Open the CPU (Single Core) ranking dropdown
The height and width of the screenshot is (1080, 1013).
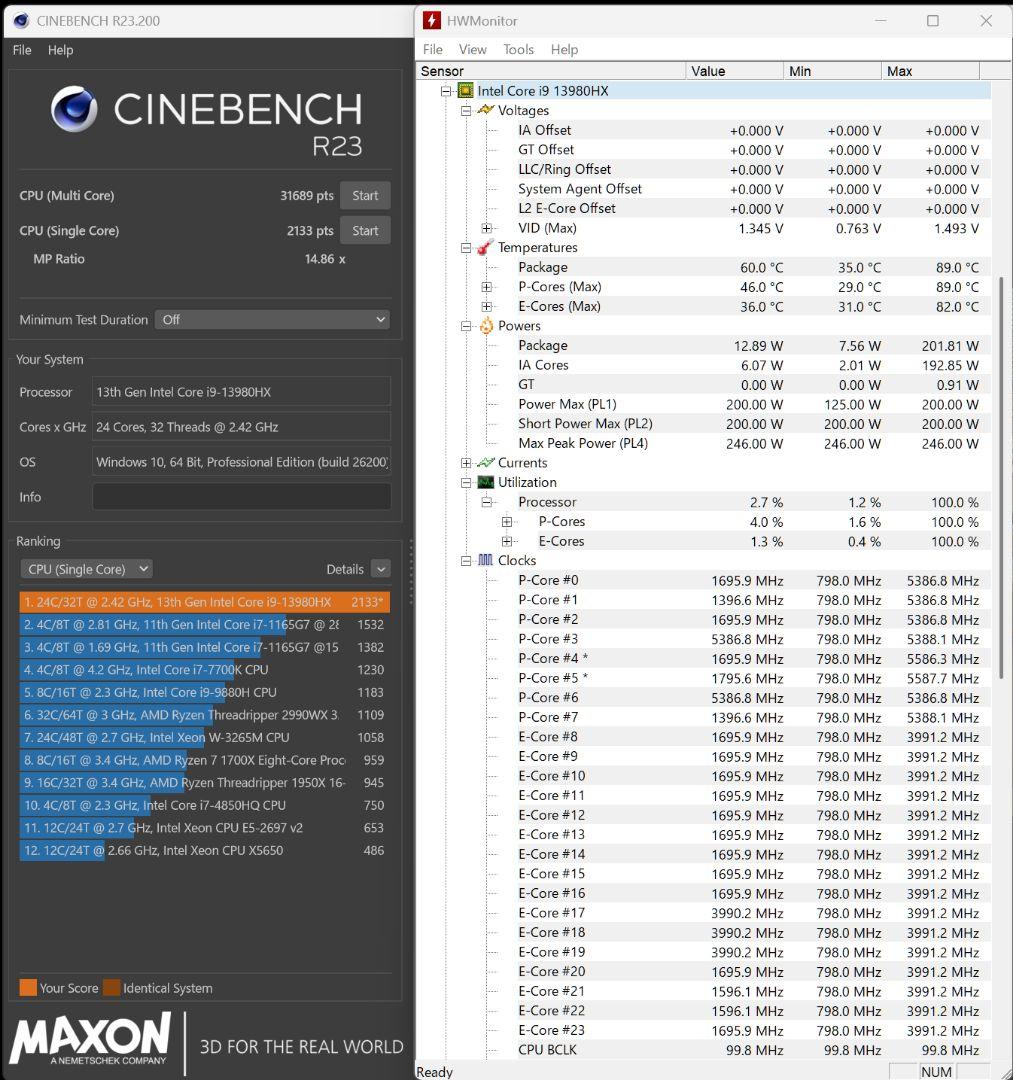(87, 569)
